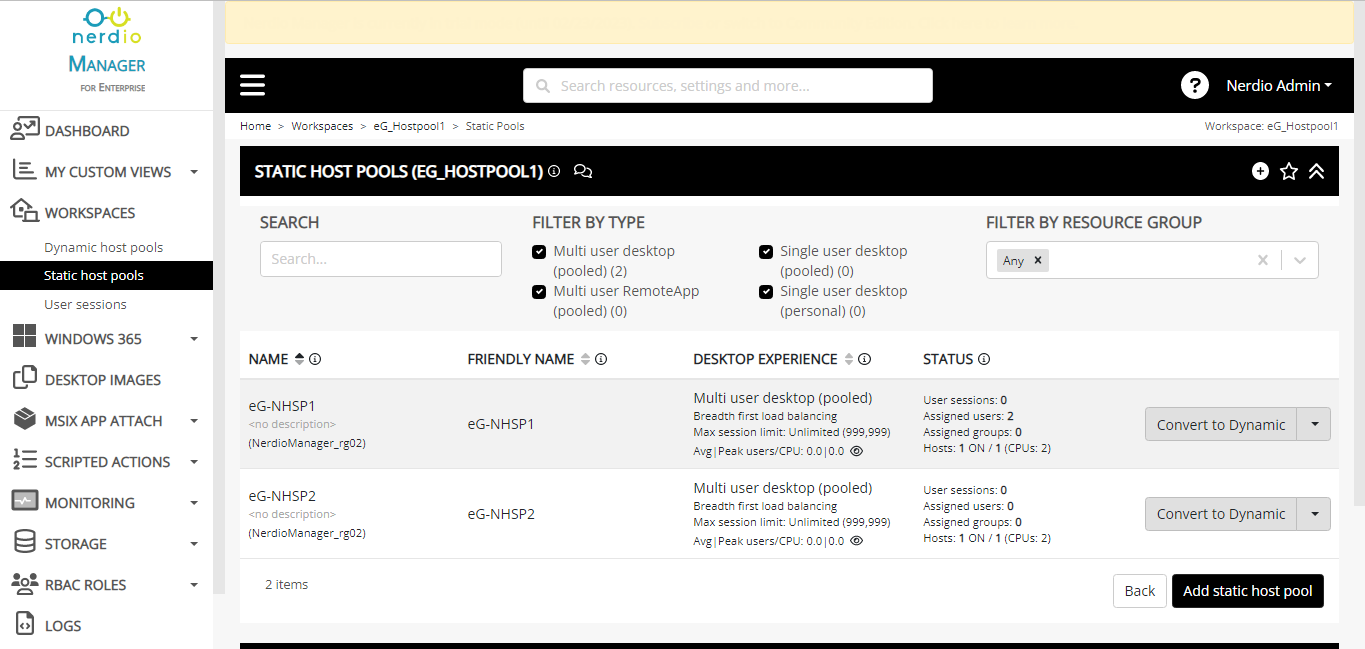Collapse the Static Host Pools panel
The height and width of the screenshot is (649, 1365).
1316,171
